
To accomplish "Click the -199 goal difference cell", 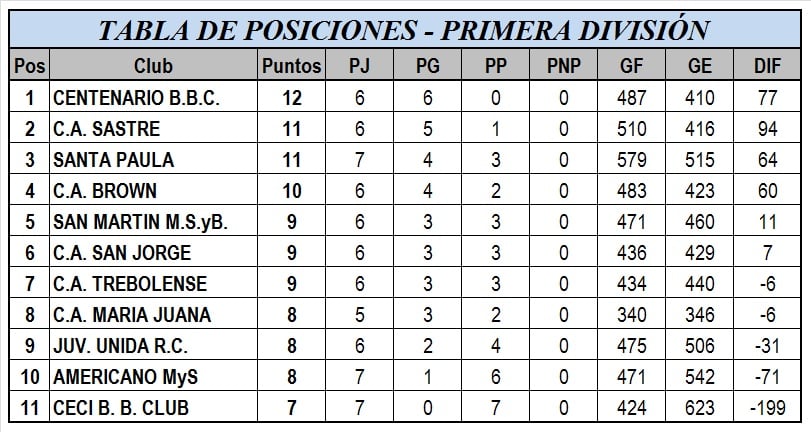I will point(767,408).
